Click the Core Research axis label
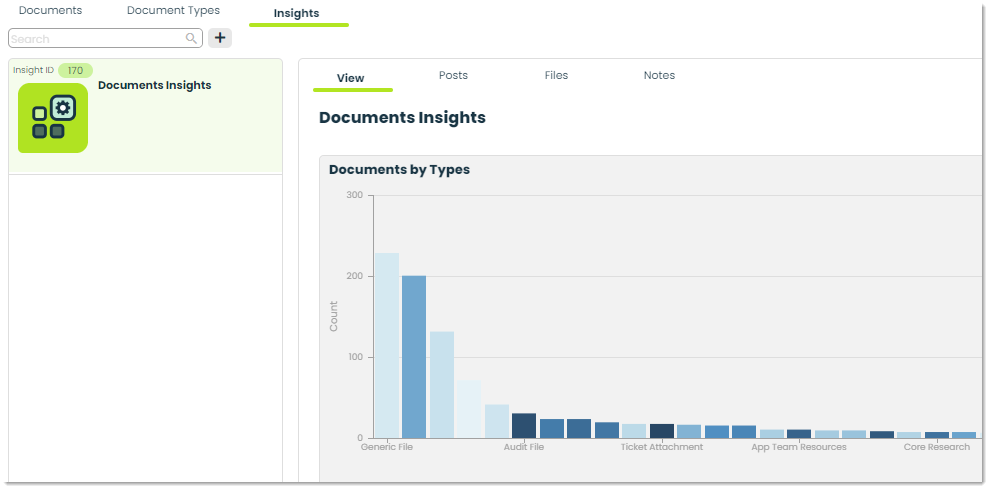990x490 pixels. [936, 447]
